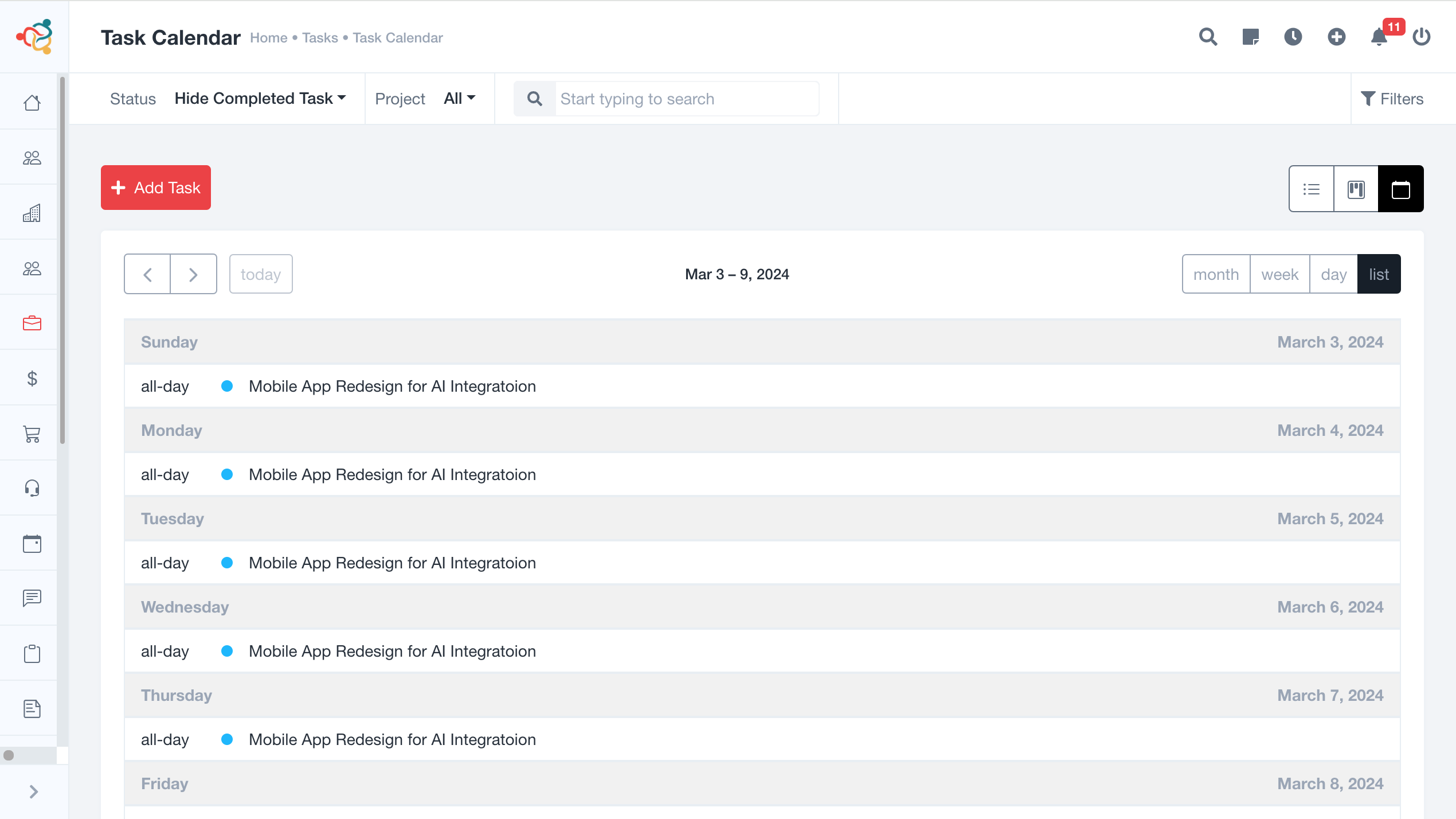Switch to task list view icon
The height and width of the screenshot is (819, 1456).
click(x=1312, y=189)
